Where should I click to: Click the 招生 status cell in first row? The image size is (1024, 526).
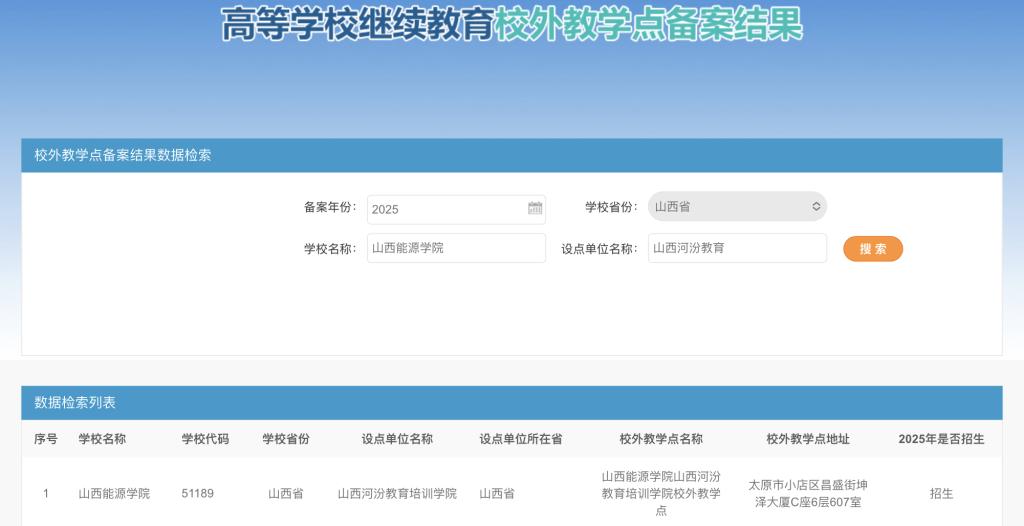[x=941, y=493]
